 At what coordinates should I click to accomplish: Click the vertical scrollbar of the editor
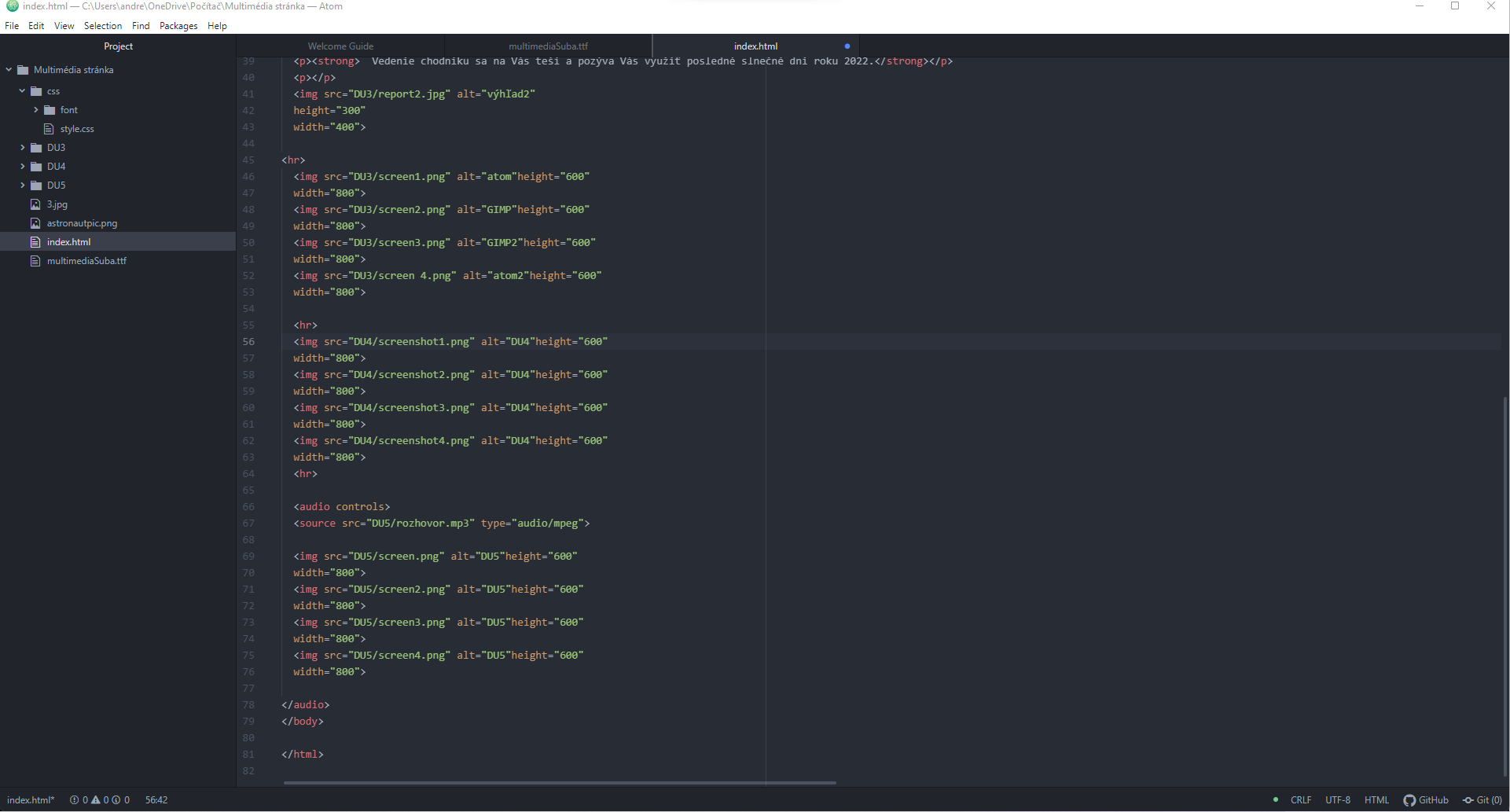pyautogui.click(x=1504, y=586)
